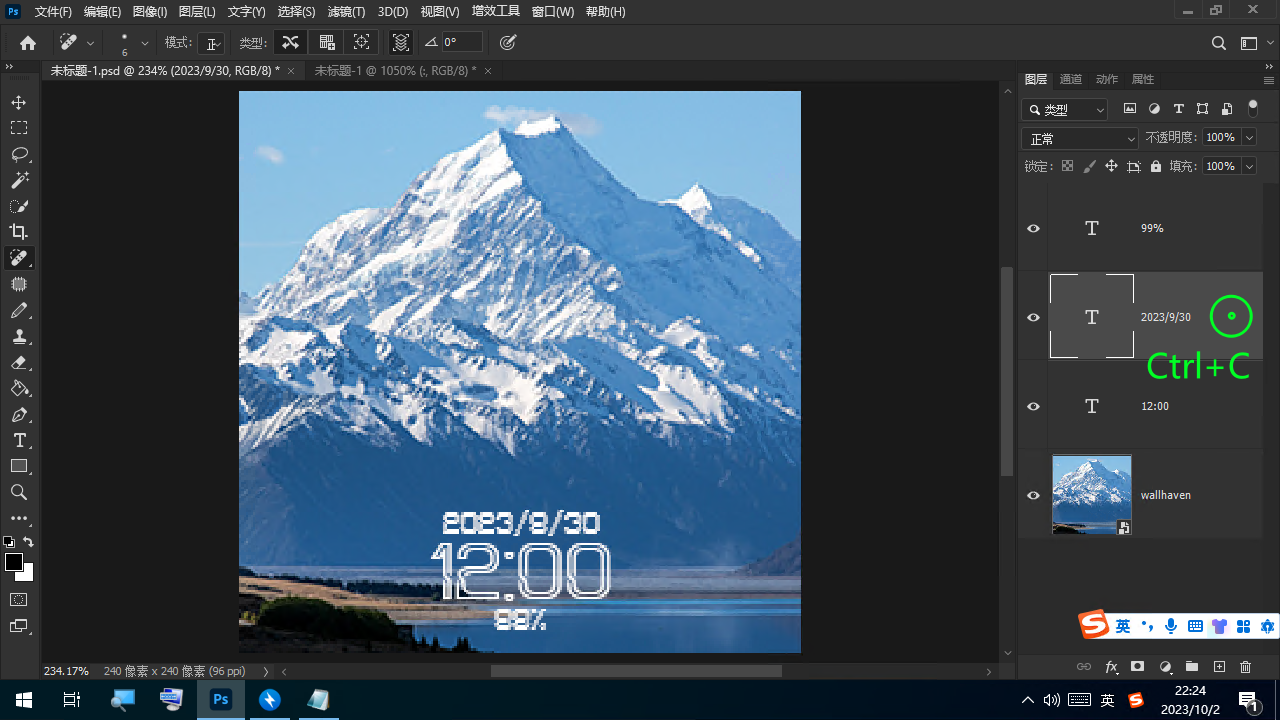Image resolution: width=1280 pixels, height=720 pixels.
Task: Select the Eraser tool
Action: click(19, 362)
